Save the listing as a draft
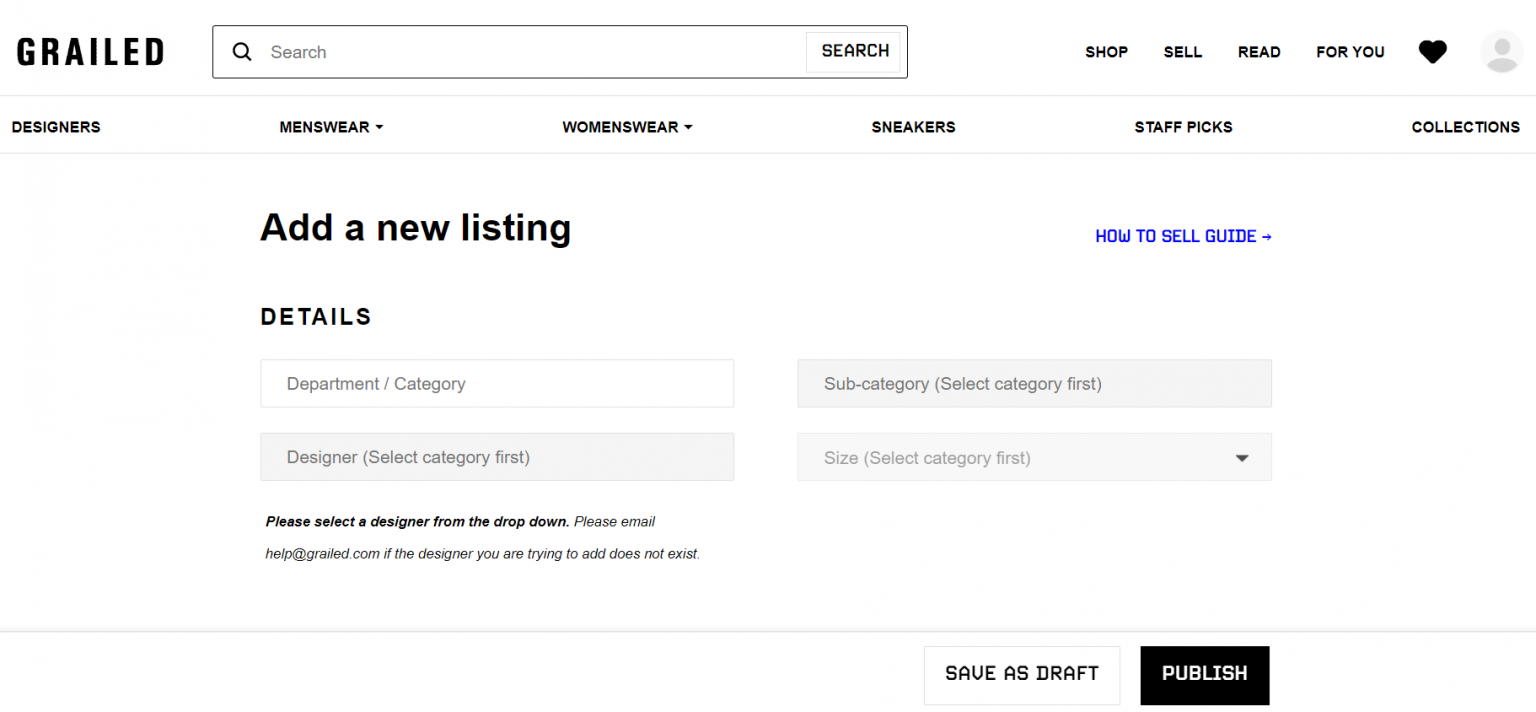The width and height of the screenshot is (1536, 712). click(x=1021, y=675)
